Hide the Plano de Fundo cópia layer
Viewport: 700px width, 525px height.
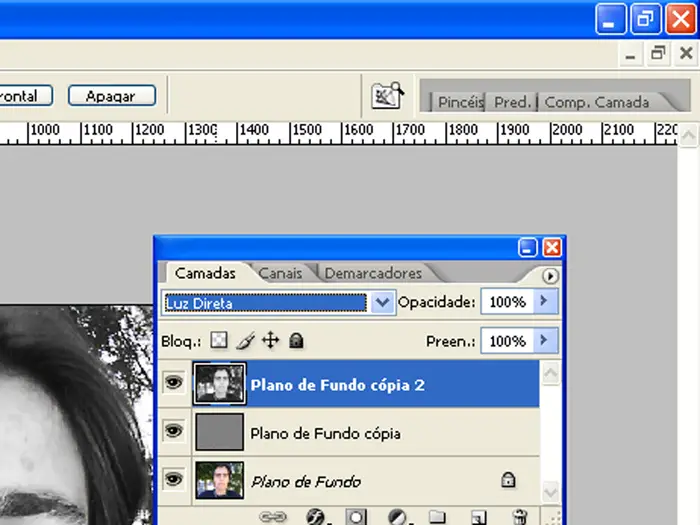click(174, 432)
